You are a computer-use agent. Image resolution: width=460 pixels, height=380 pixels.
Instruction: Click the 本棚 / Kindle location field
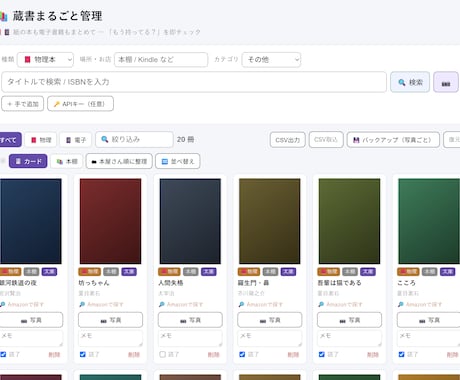pos(161,60)
